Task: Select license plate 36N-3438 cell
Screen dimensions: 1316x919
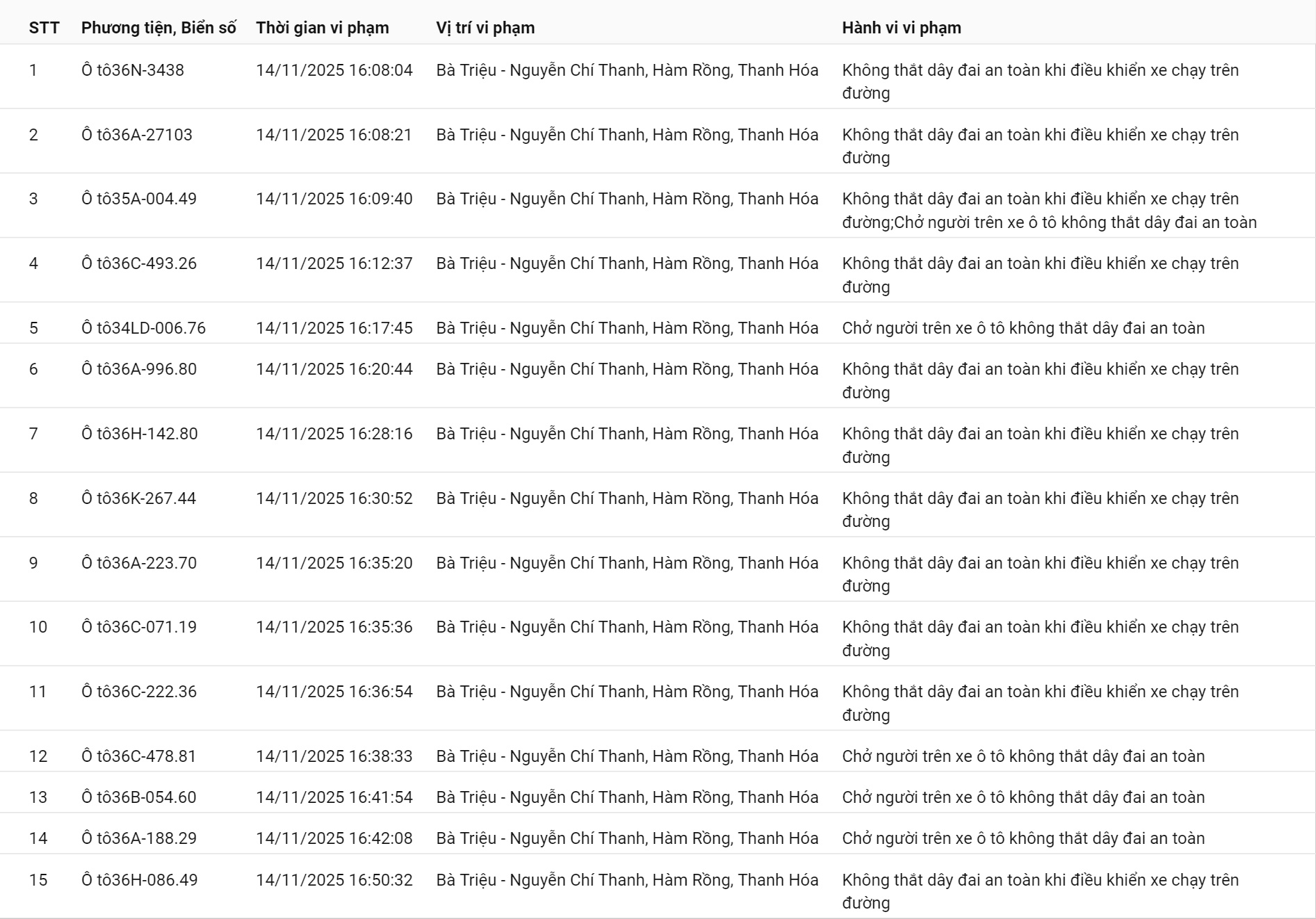Action: pyautogui.click(x=133, y=70)
